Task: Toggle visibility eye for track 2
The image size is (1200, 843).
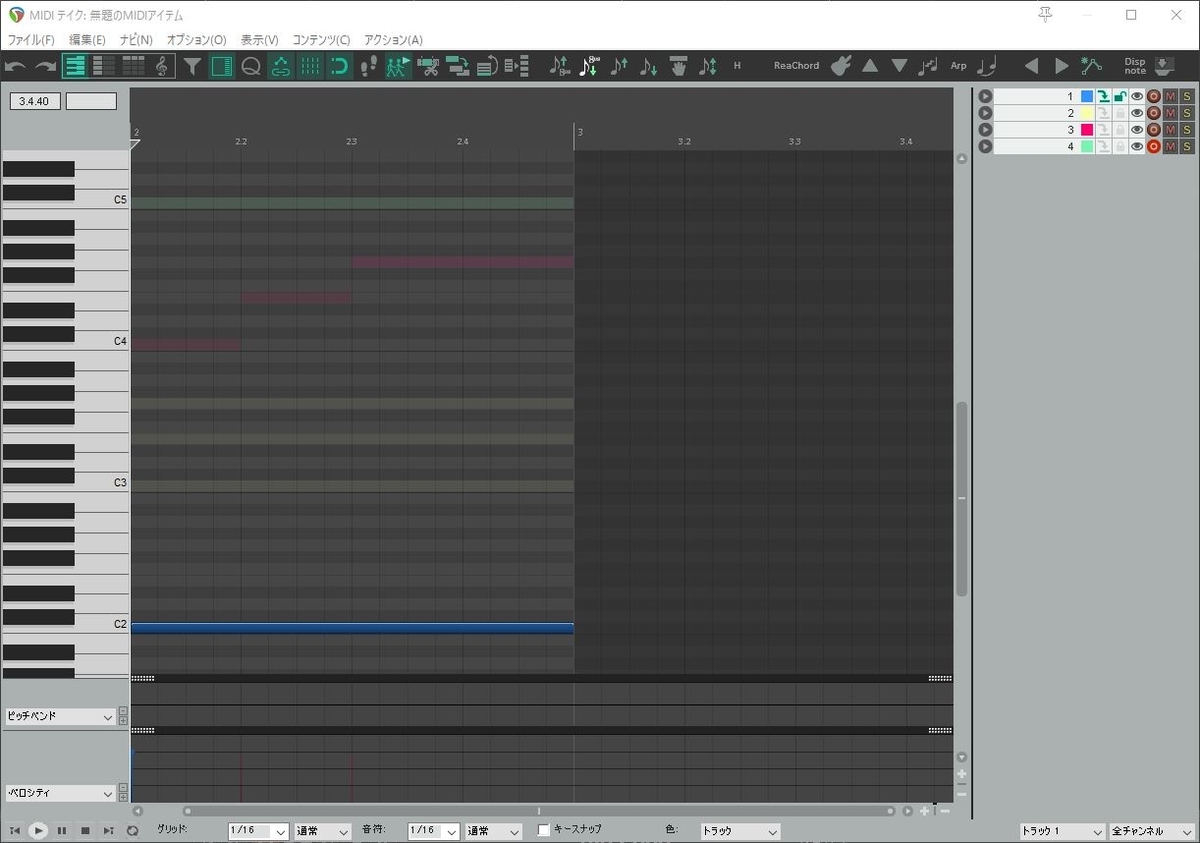Action: (x=1137, y=113)
